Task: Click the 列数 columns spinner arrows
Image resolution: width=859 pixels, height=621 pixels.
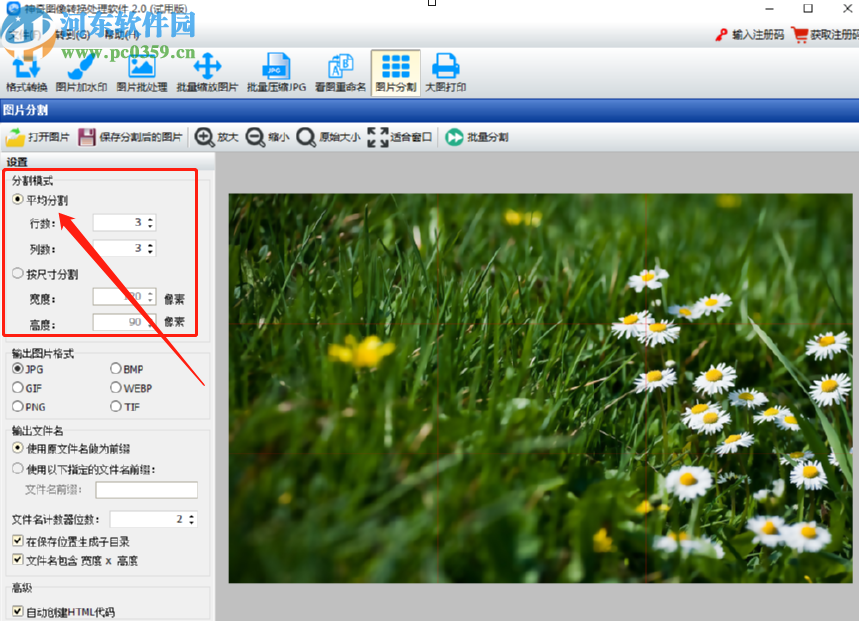Action: (151, 248)
